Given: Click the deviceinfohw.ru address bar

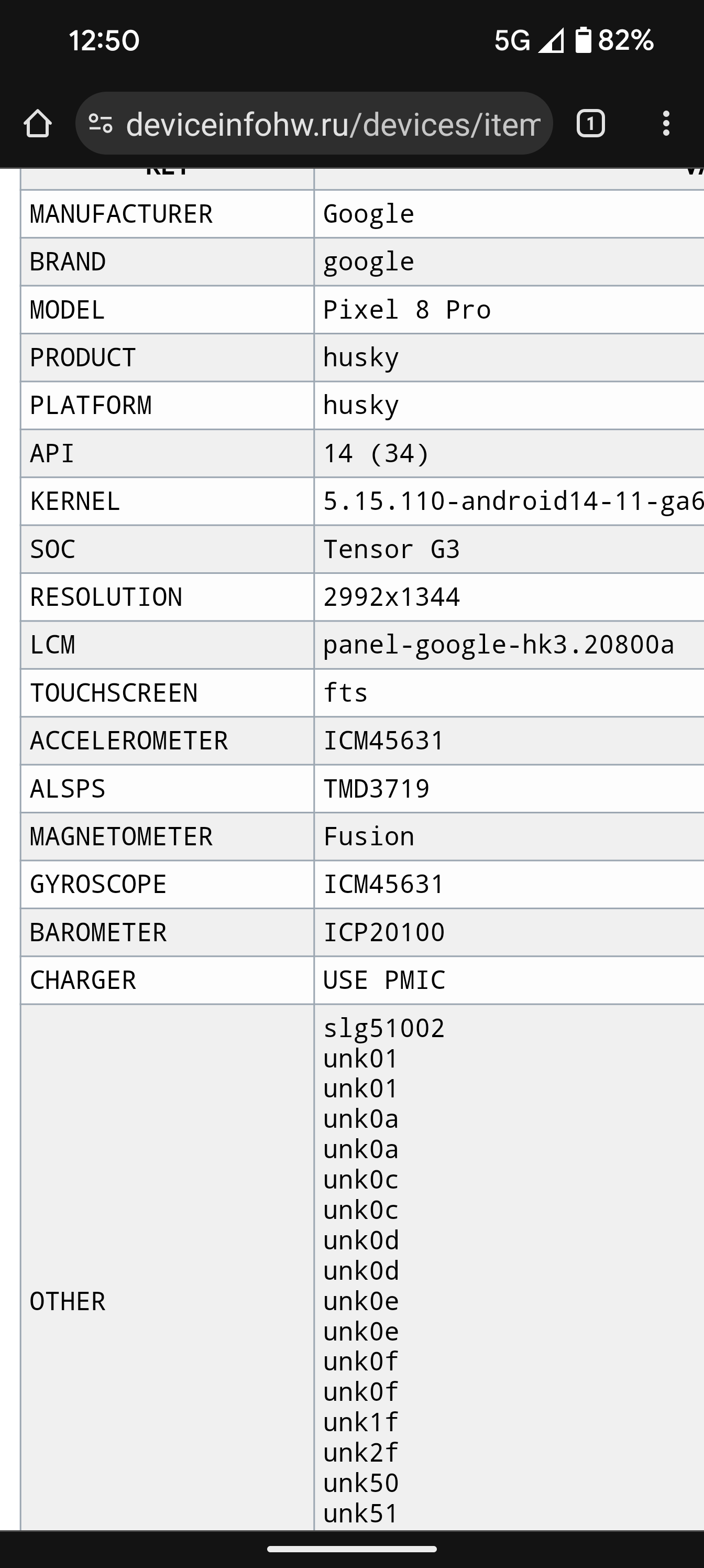Looking at the screenshot, I should [332, 124].
